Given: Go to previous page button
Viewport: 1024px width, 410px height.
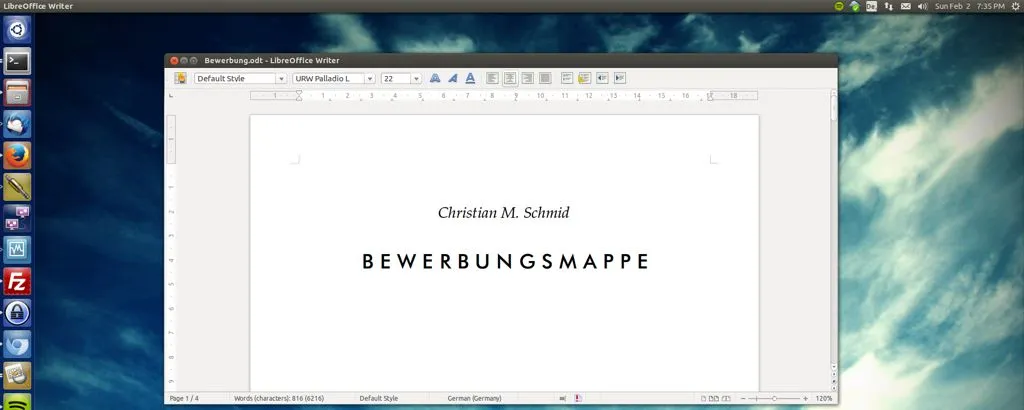Looking at the screenshot, I should click(833, 375).
